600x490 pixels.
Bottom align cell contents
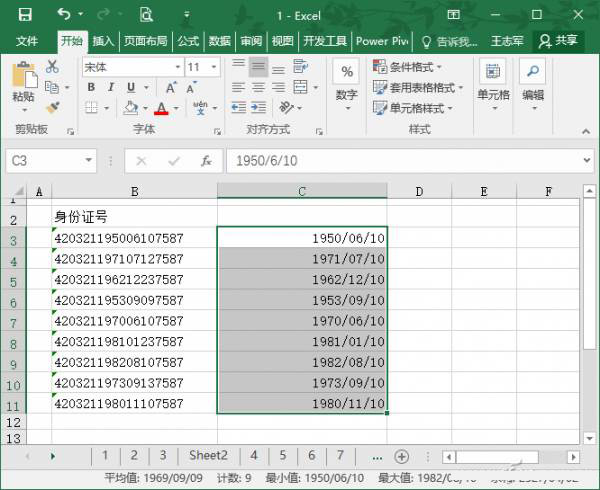click(x=279, y=70)
